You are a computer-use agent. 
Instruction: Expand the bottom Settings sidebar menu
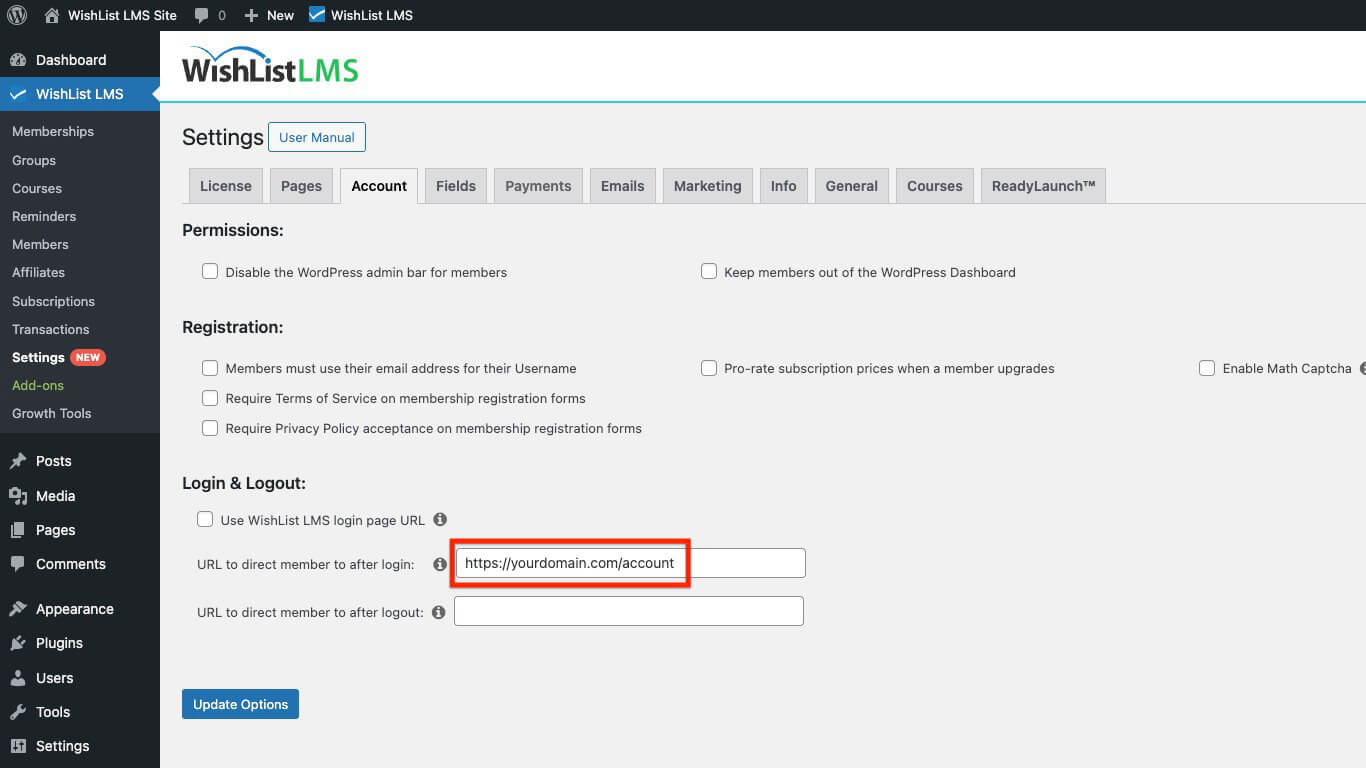(63, 745)
